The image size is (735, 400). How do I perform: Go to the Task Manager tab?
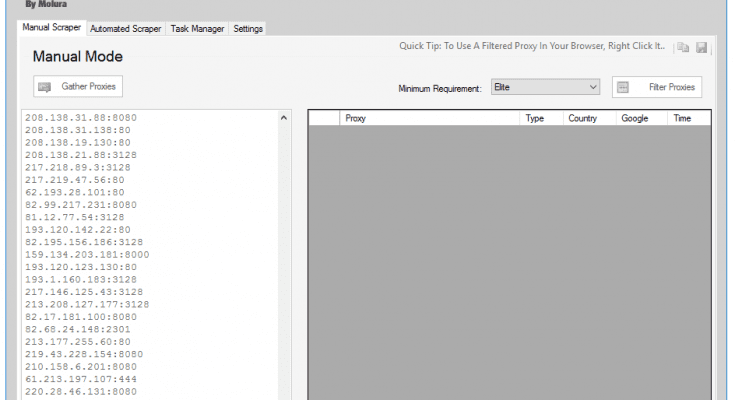click(x=198, y=29)
